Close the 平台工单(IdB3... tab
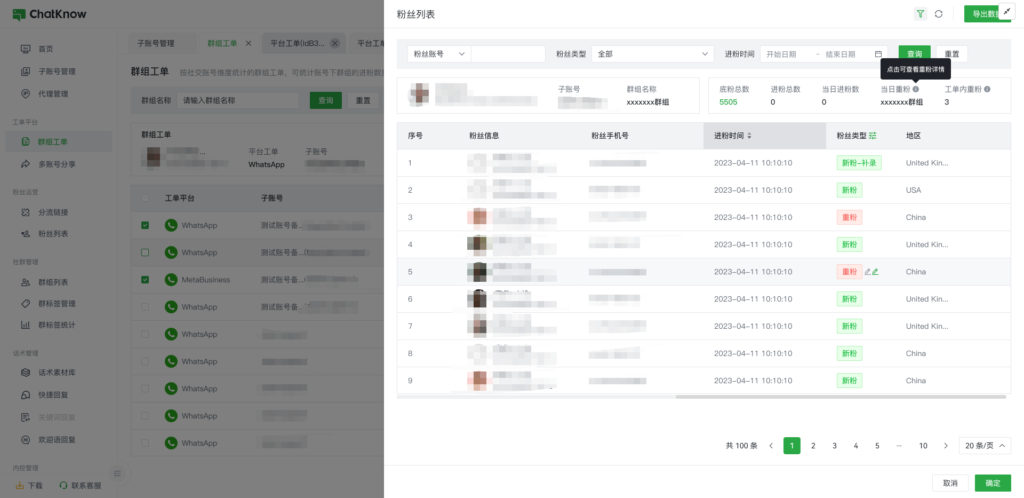 334,44
